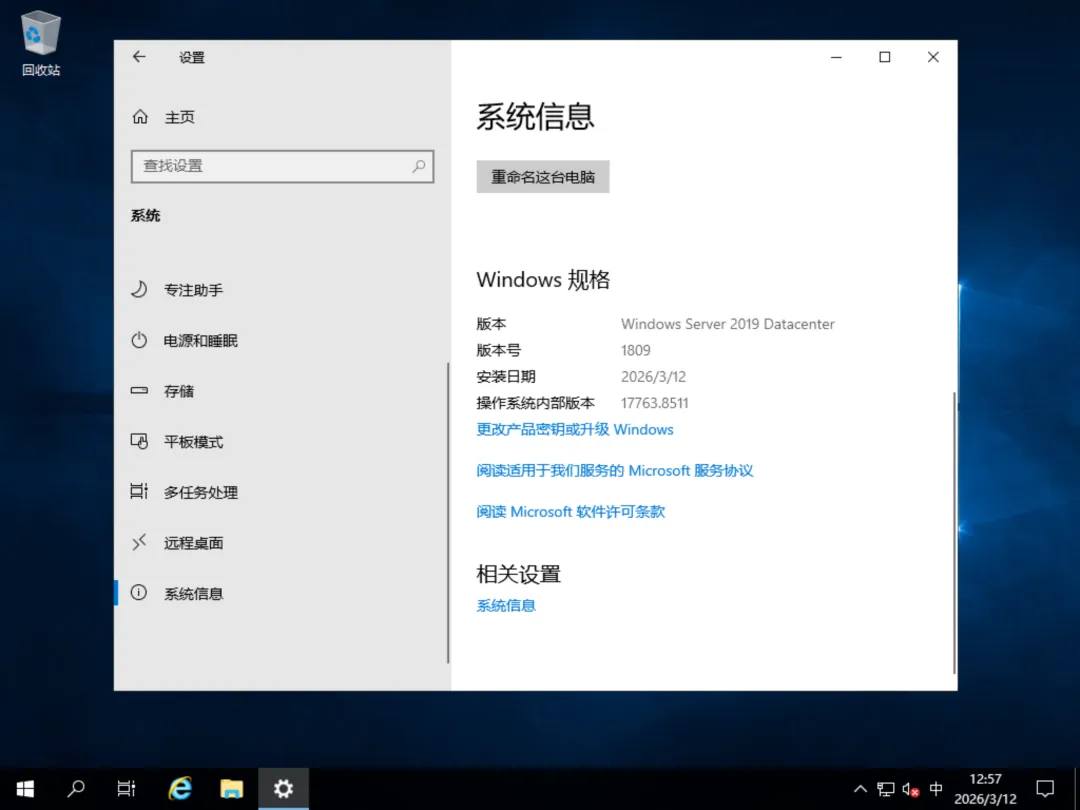This screenshot has height=810, width=1080.
Task: Select the 专注助手 moon icon
Action: (x=139, y=289)
